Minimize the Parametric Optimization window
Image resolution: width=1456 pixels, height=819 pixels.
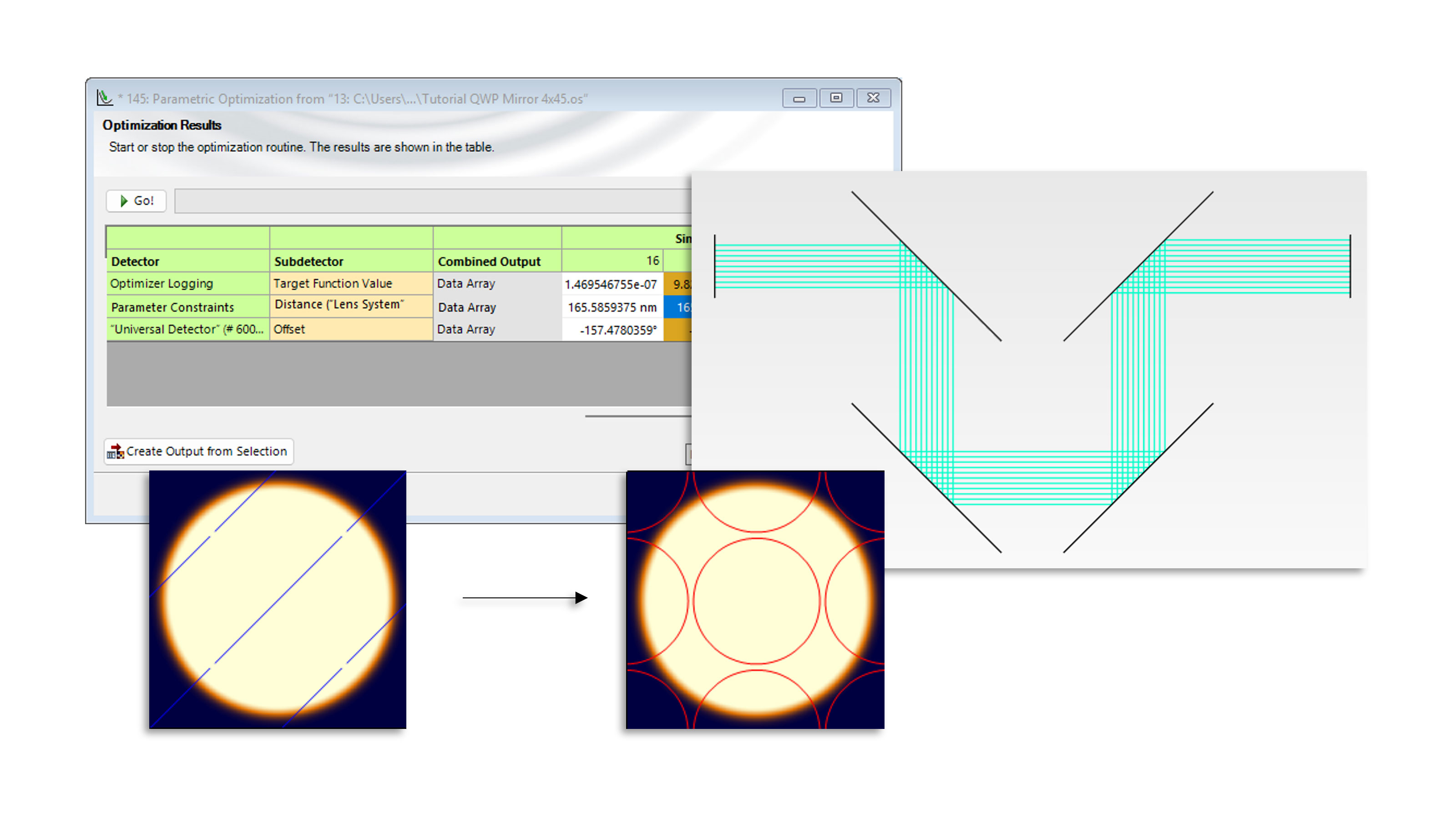[x=799, y=98]
